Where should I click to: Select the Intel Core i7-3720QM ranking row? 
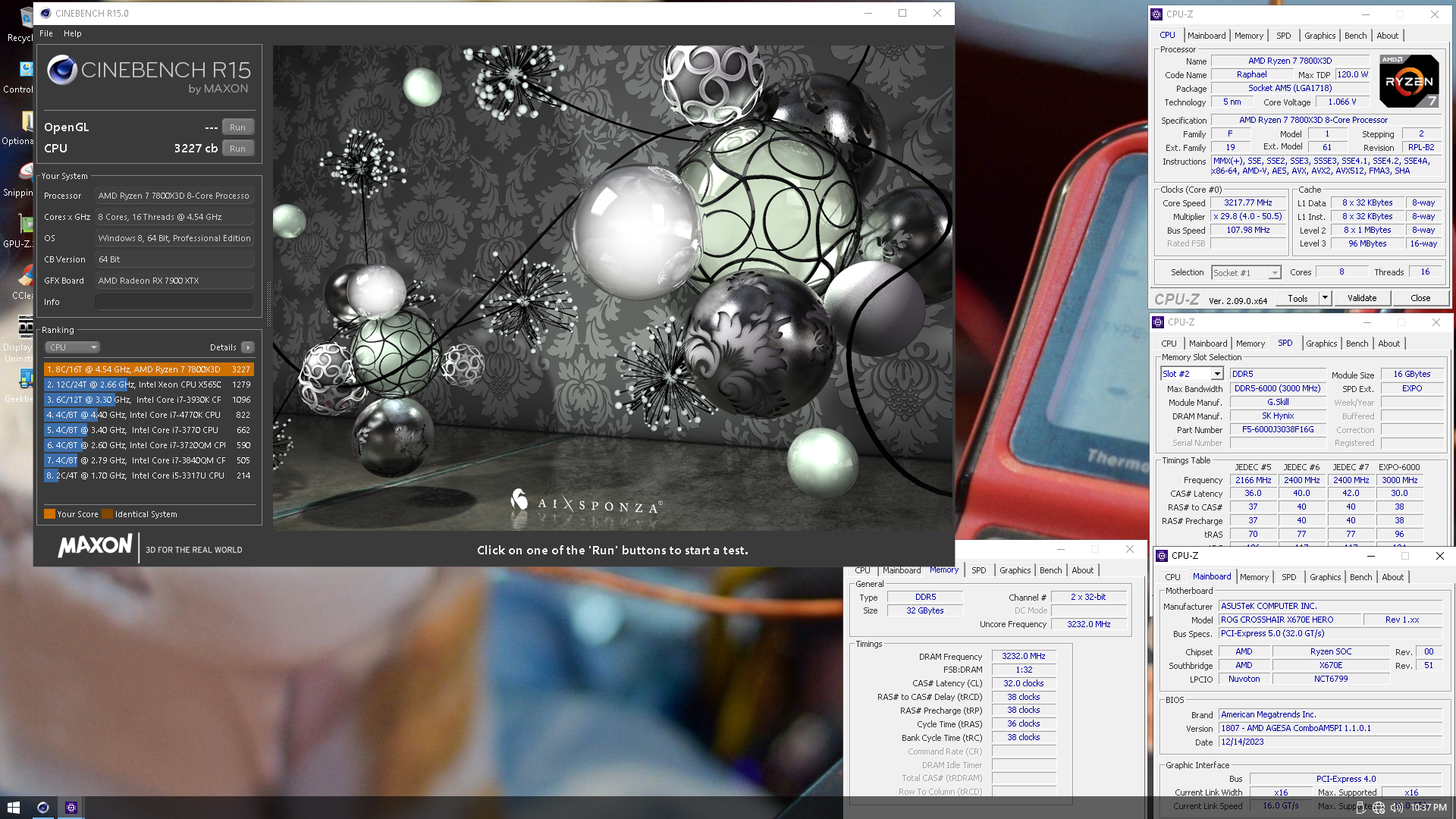coord(149,445)
